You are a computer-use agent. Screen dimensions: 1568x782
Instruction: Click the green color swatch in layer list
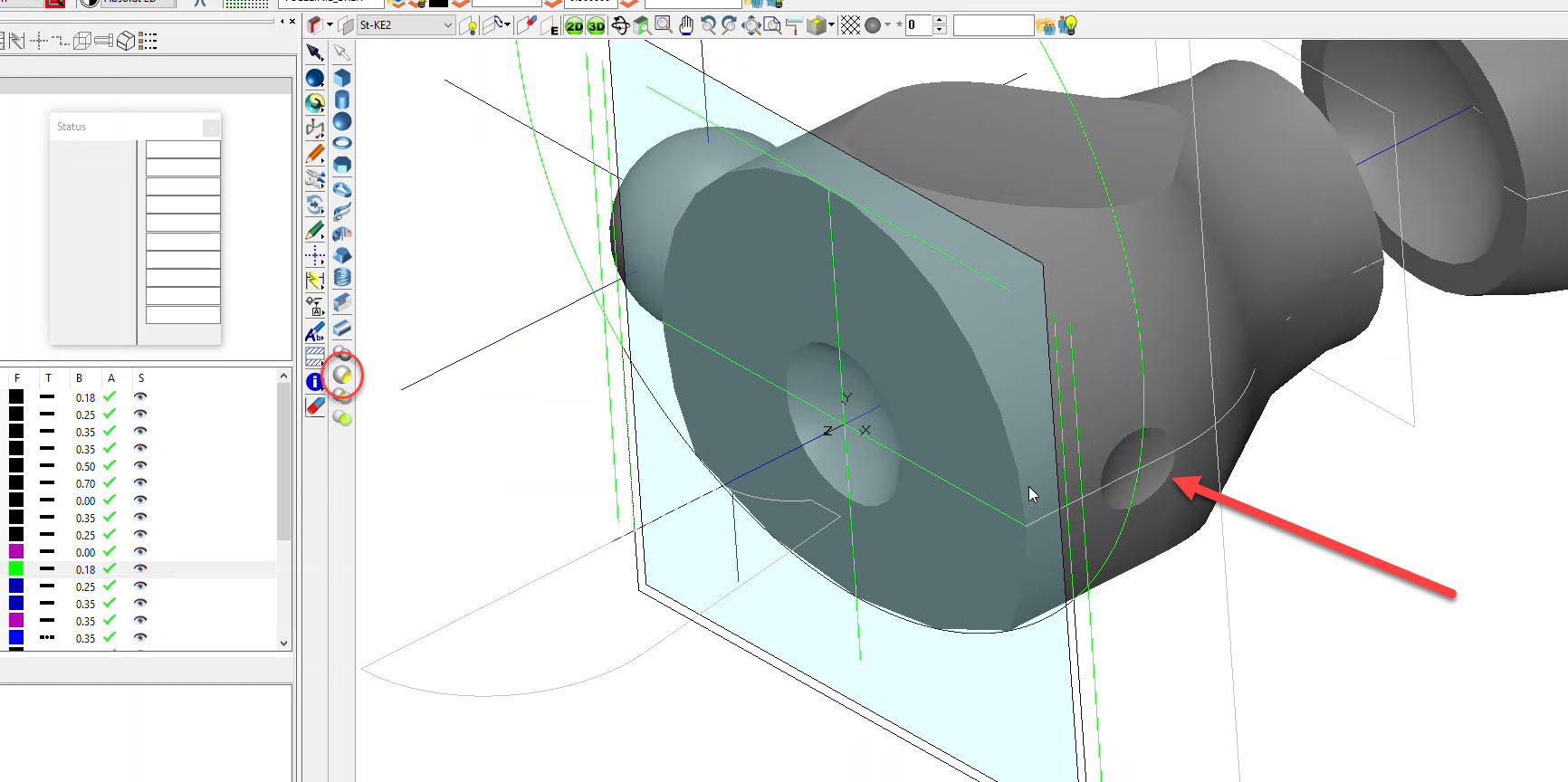point(16,569)
